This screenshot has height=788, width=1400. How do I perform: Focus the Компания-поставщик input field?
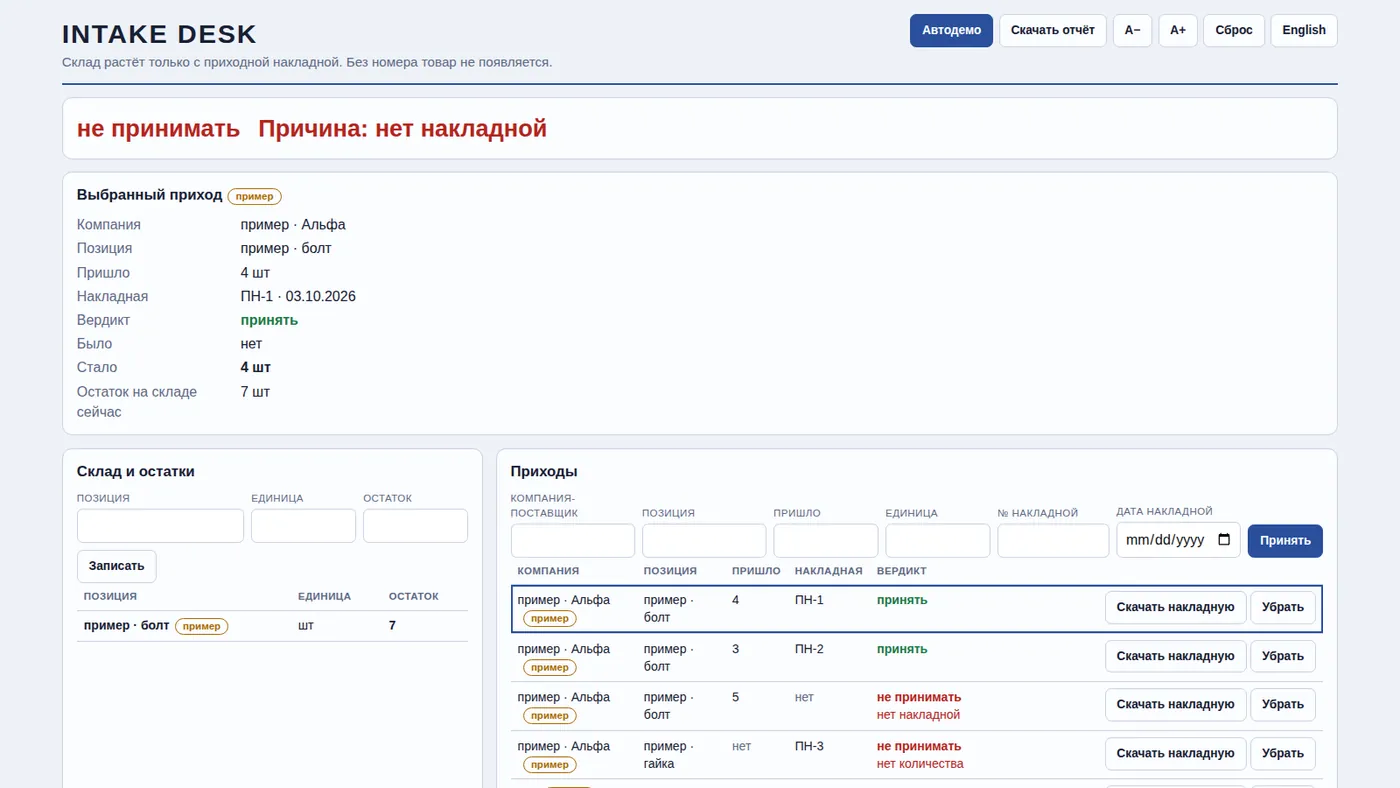click(x=573, y=541)
